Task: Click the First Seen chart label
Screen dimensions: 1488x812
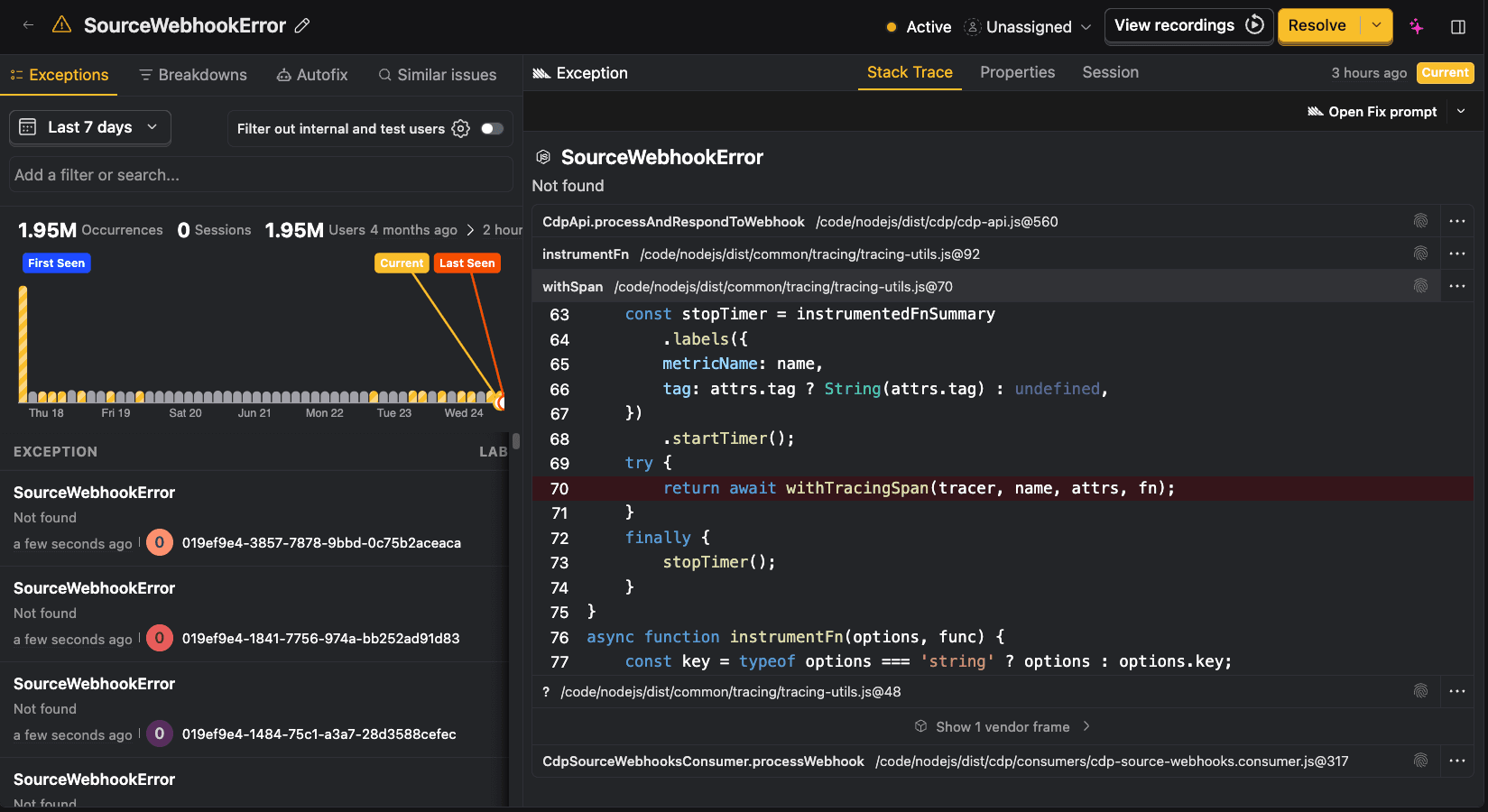Action: click(x=56, y=263)
